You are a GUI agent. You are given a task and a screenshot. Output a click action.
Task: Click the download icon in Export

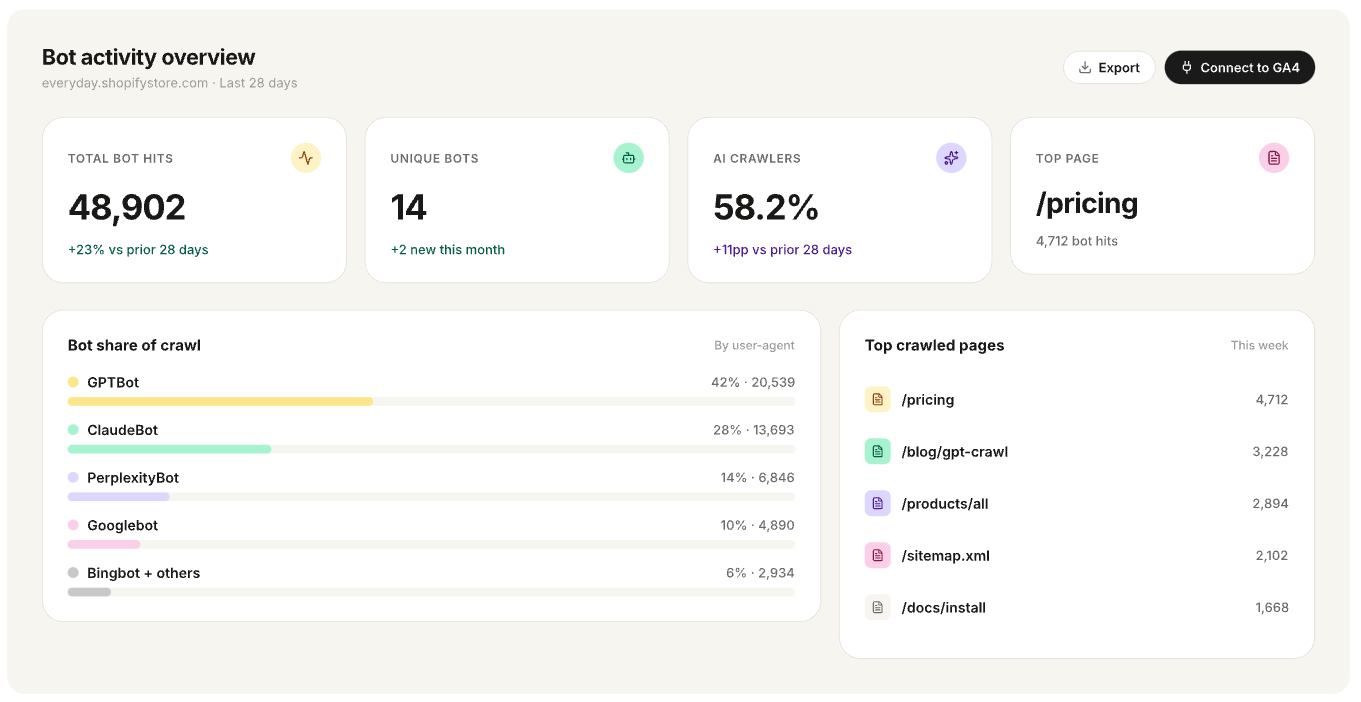tap(1085, 68)
